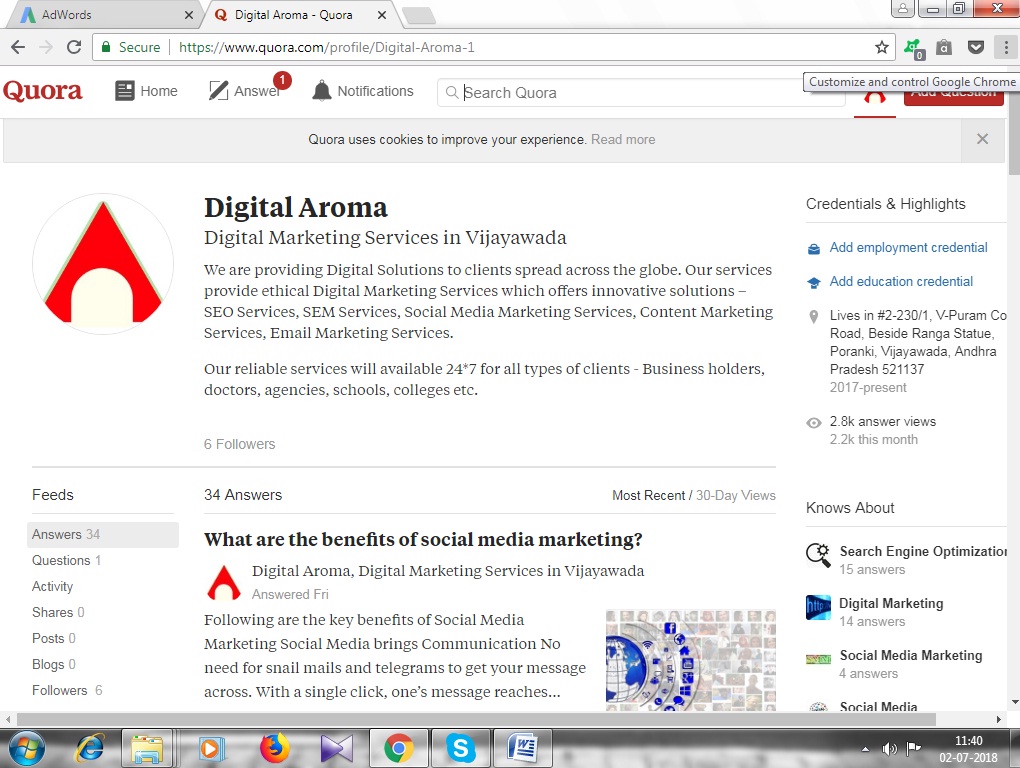
Task: Click the 6 Followers link
Action: point(239,444)
